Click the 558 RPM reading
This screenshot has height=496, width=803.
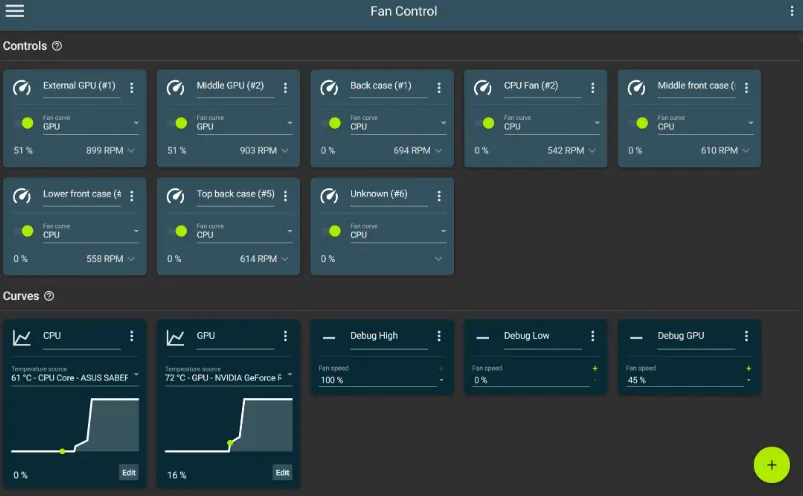click(104, 258)
